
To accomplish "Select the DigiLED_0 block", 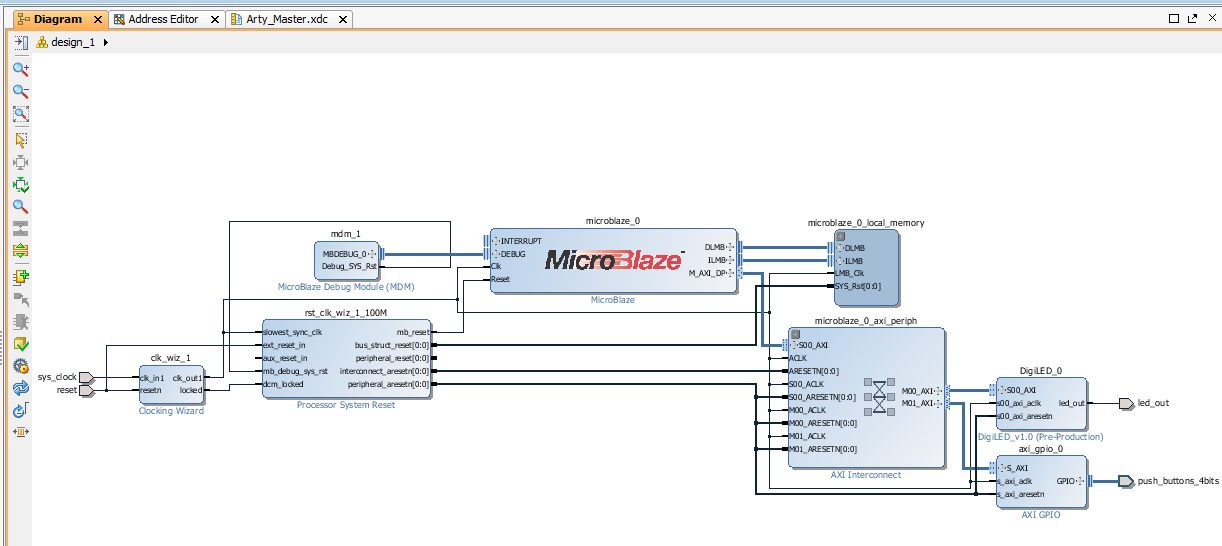I will 1041,404.
